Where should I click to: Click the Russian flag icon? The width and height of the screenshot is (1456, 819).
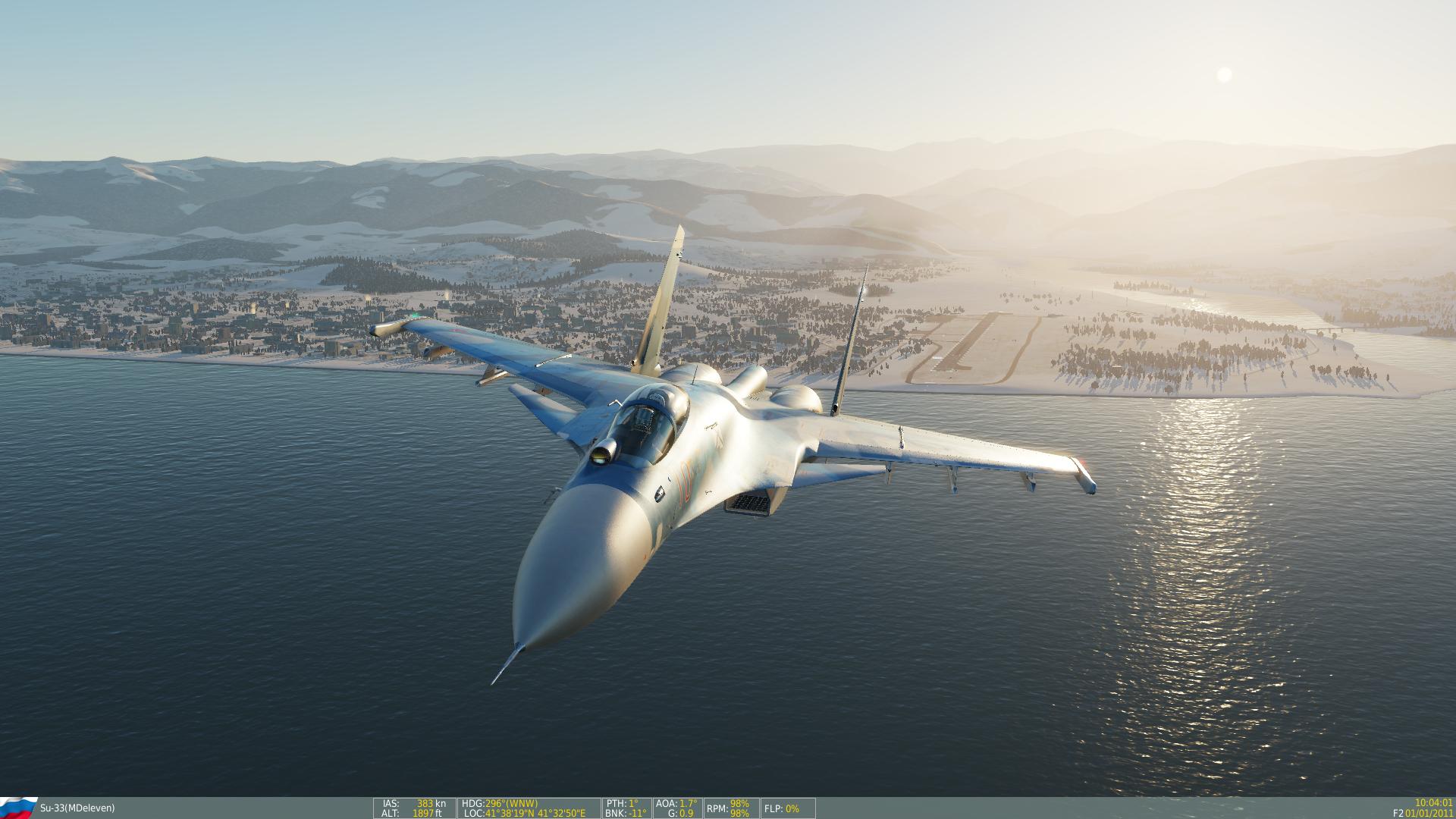coord(18,807)
